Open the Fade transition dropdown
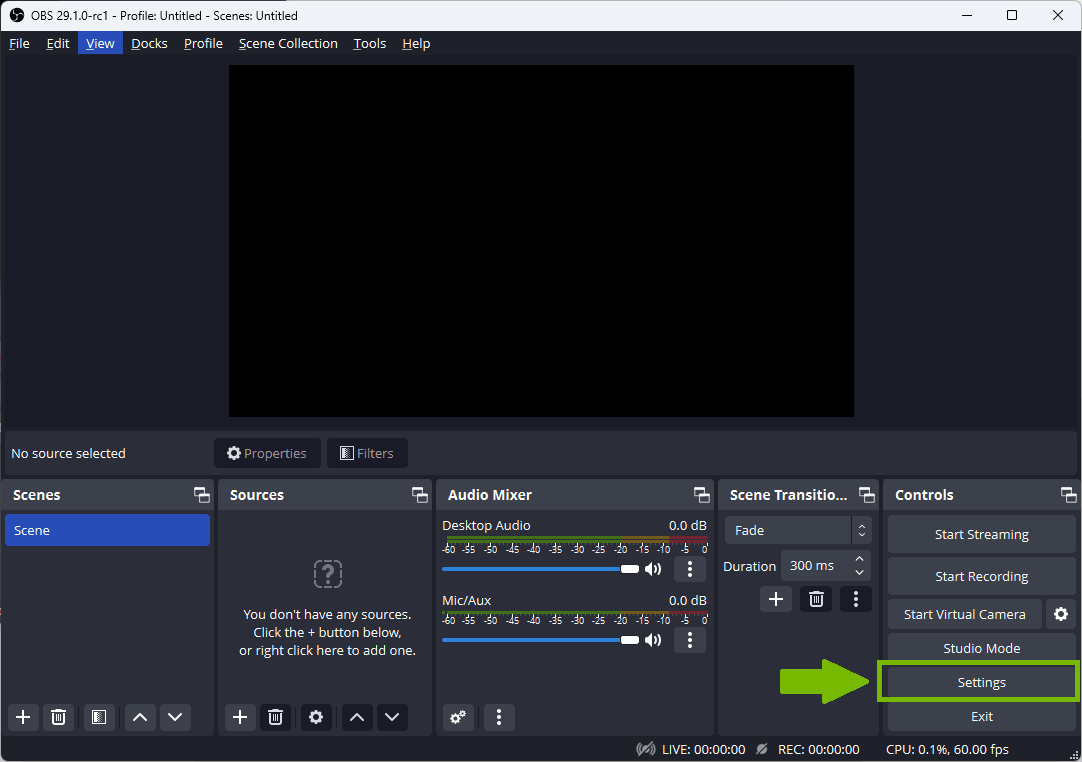1082x762 pixels. 798,530
